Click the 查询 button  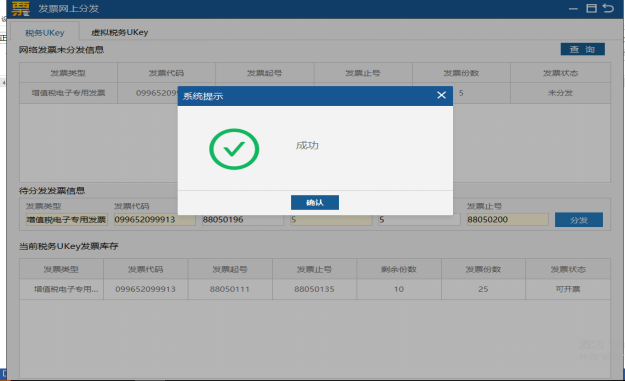[583, 49]
